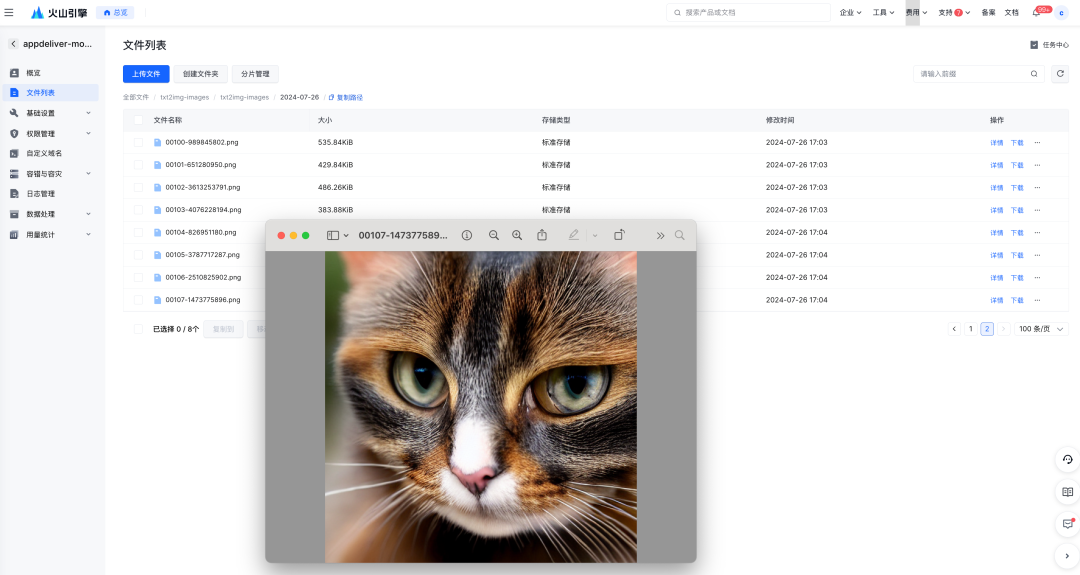Click the Preview info inspector icon
The image size is (1080, 575).
[x=467, y=235]
